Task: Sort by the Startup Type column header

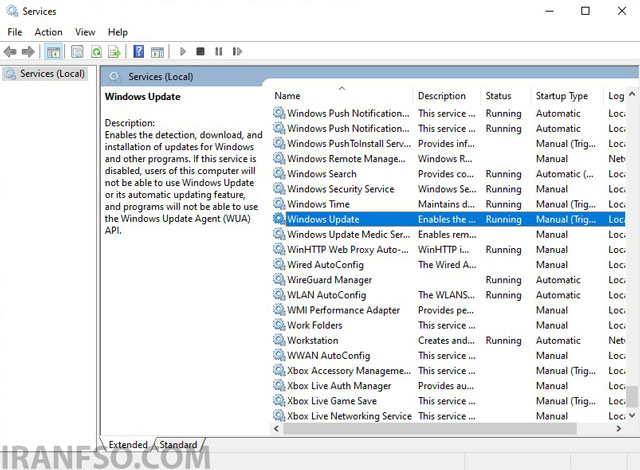Action: (567, 96)
